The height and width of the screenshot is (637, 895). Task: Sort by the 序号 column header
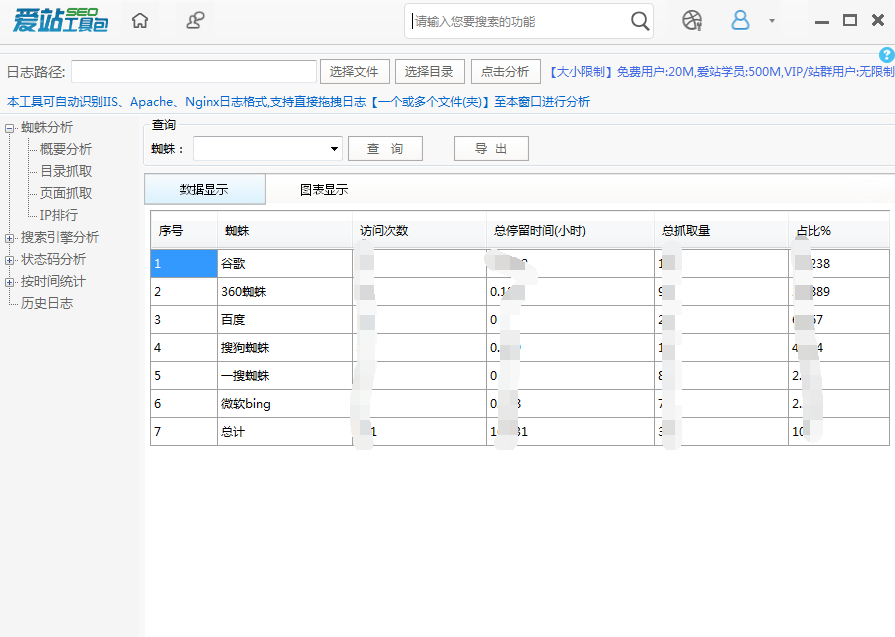coord(184,231)
